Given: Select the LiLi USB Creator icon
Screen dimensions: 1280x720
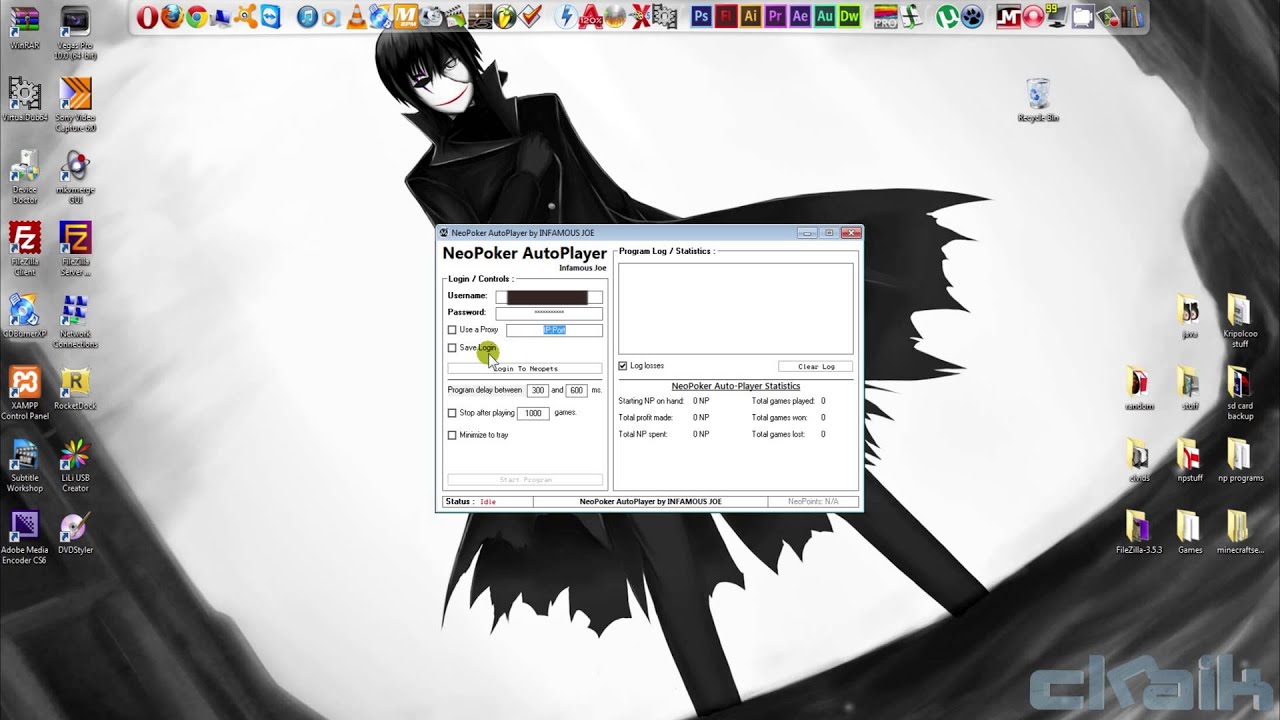Looking at the screenshot, I should (x=75, y=464).
